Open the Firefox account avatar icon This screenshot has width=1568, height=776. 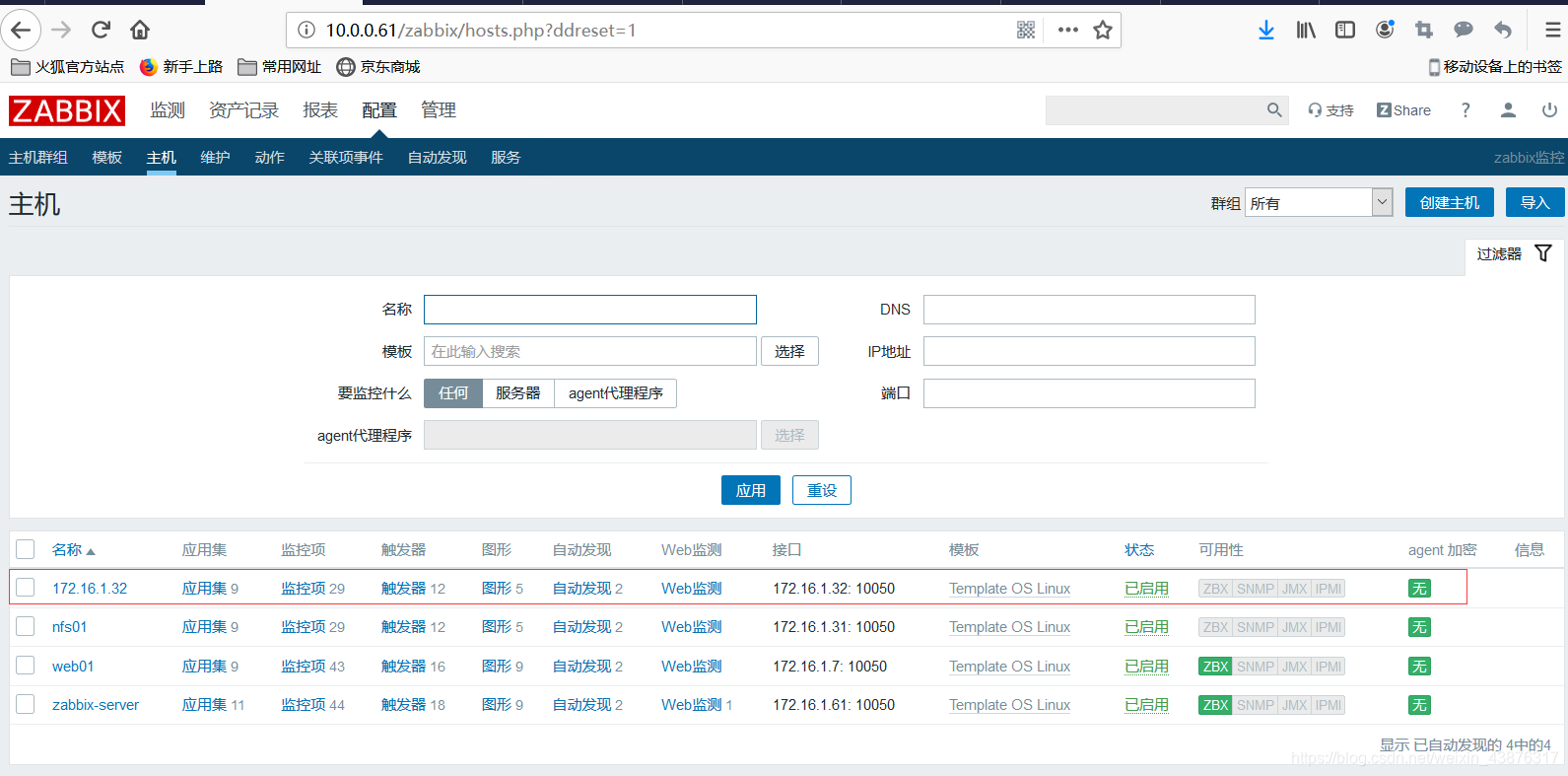click(x=1385, y=30)
